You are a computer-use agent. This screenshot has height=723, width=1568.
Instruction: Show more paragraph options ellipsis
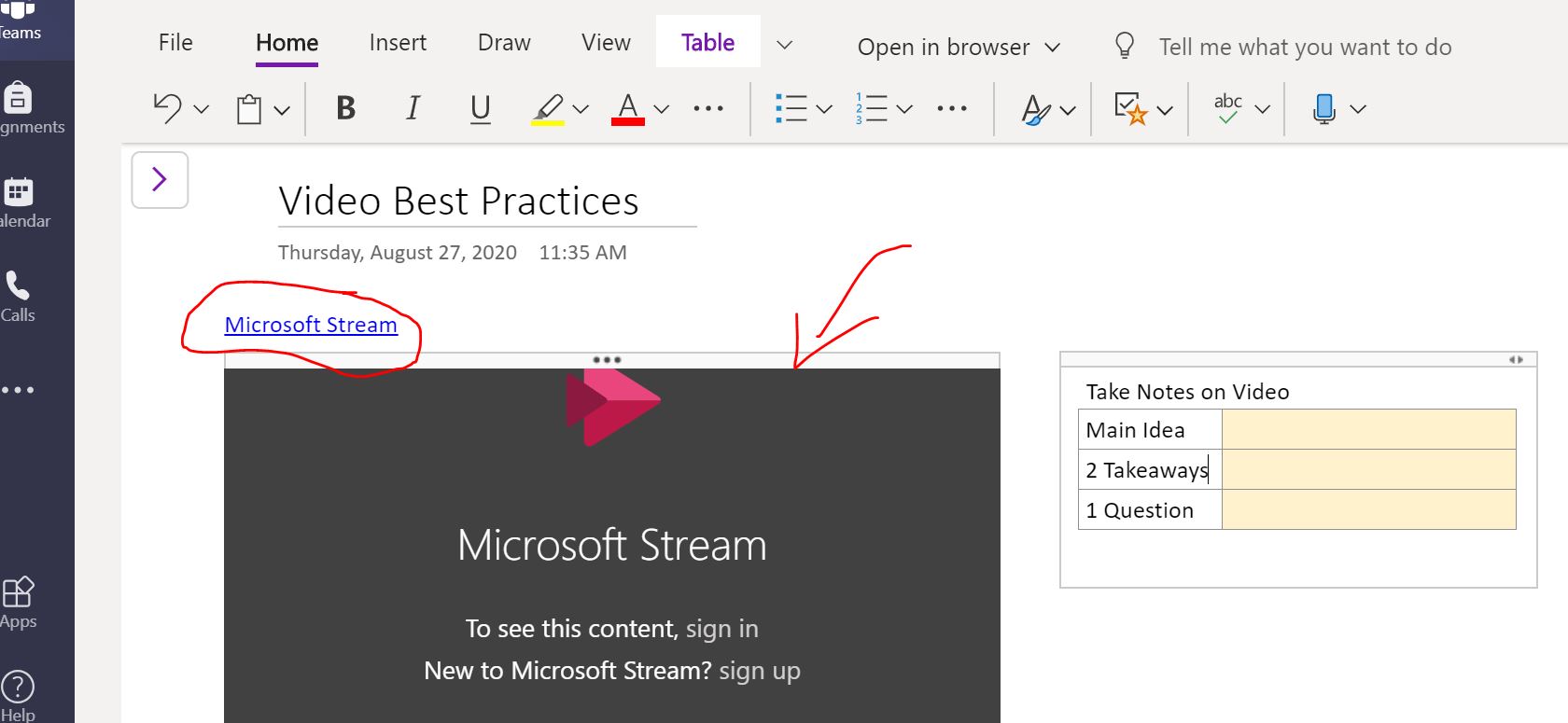952,108
